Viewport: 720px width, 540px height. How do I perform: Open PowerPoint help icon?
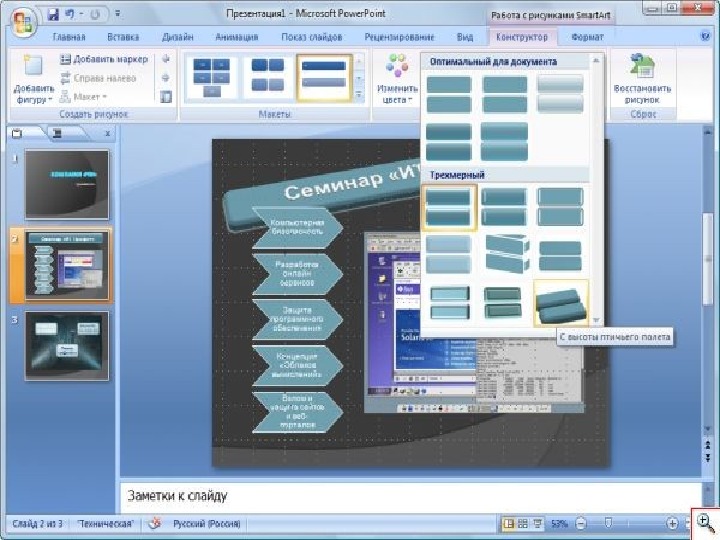[x=706, y=36]
